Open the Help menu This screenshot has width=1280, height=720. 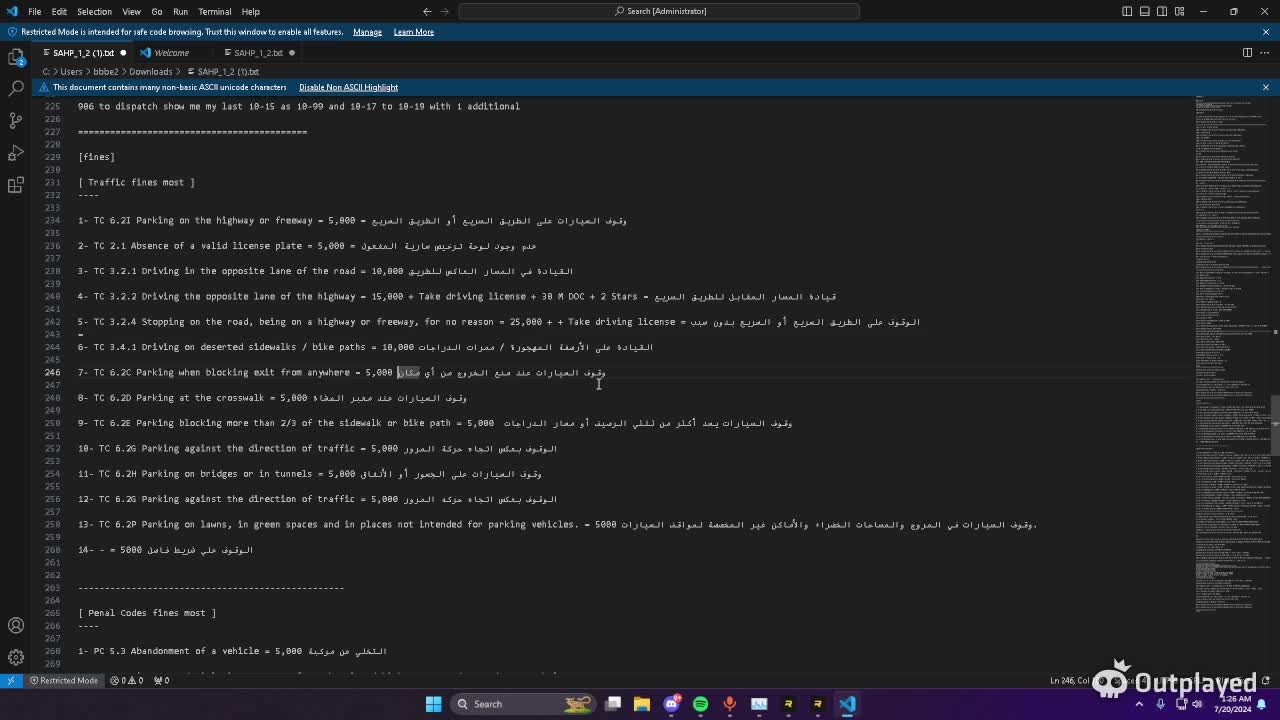pyautogui.click(x=250, y=11)
